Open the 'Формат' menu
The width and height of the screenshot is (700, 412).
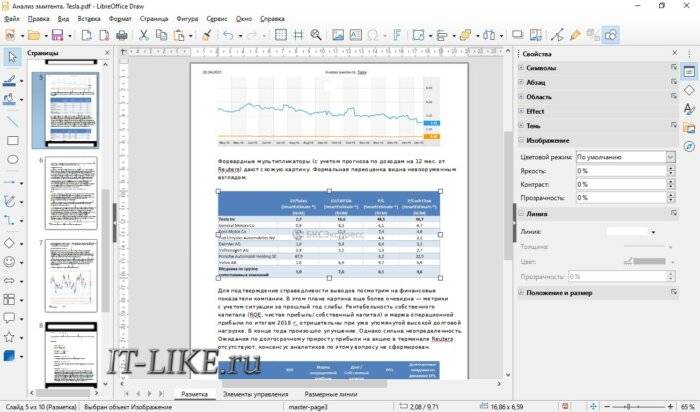[x=118, y=18]
